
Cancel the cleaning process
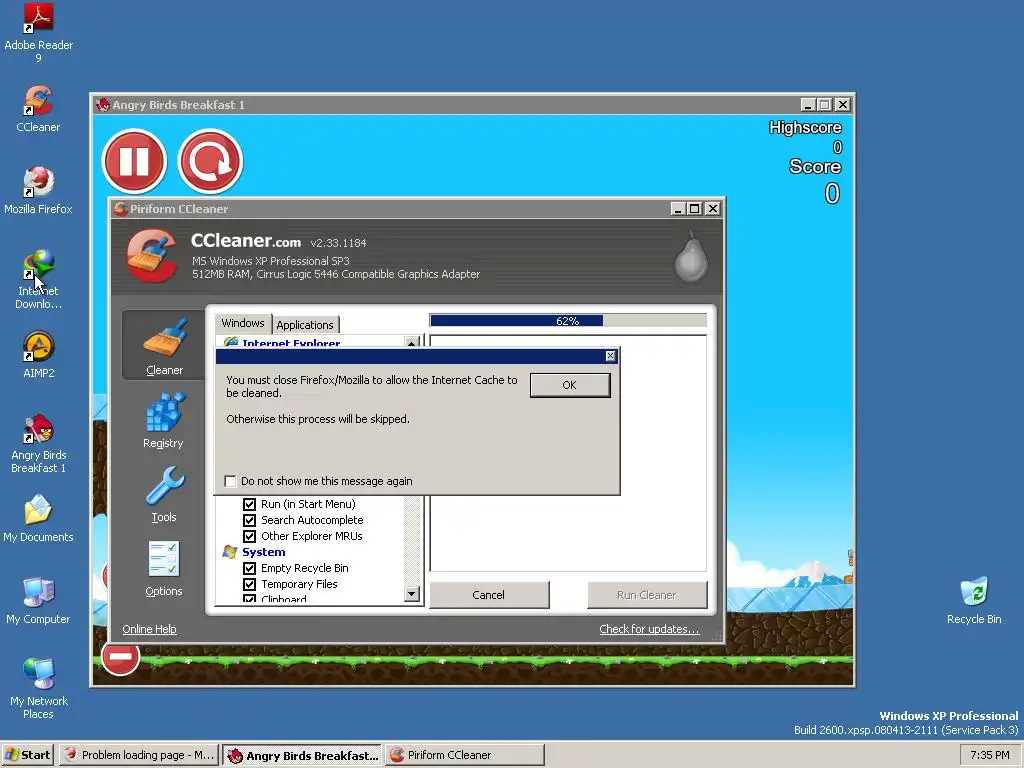(488, 595)
